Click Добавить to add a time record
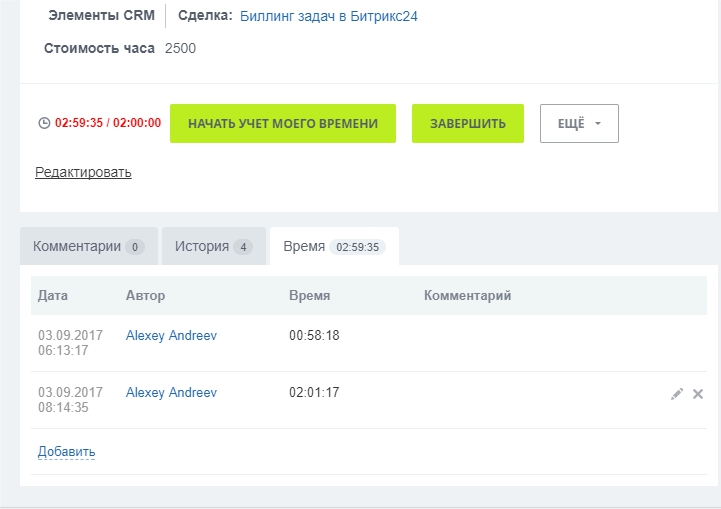The image size is (721, 509). click(66, 452)
